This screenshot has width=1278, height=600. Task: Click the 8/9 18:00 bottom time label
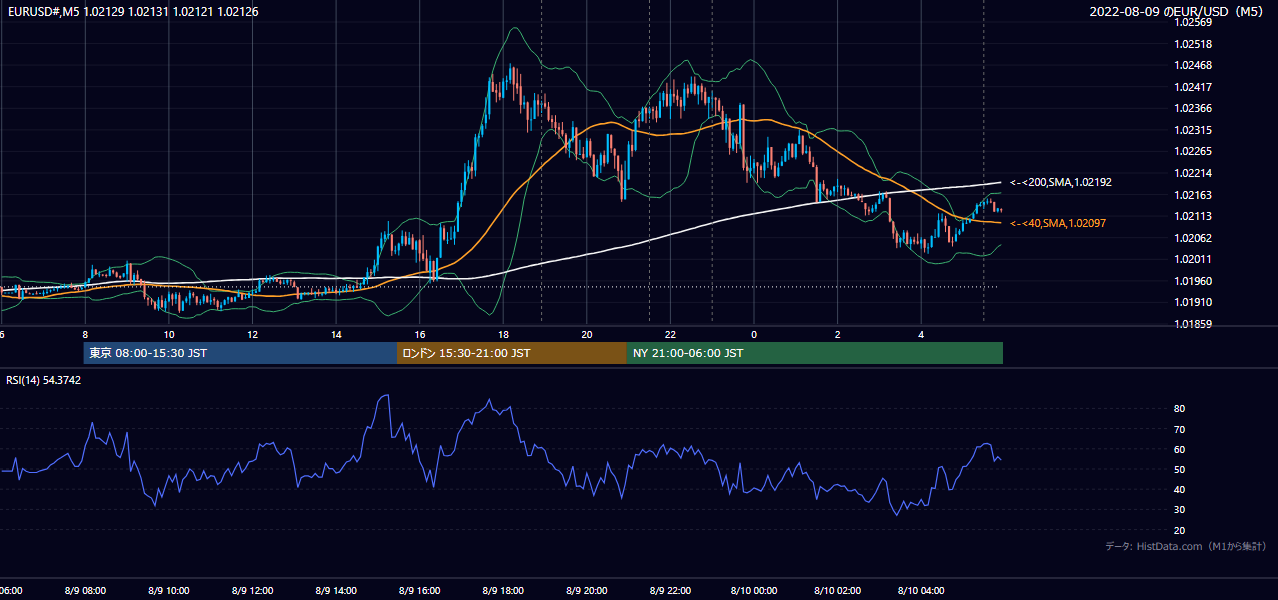click(503, 591)
